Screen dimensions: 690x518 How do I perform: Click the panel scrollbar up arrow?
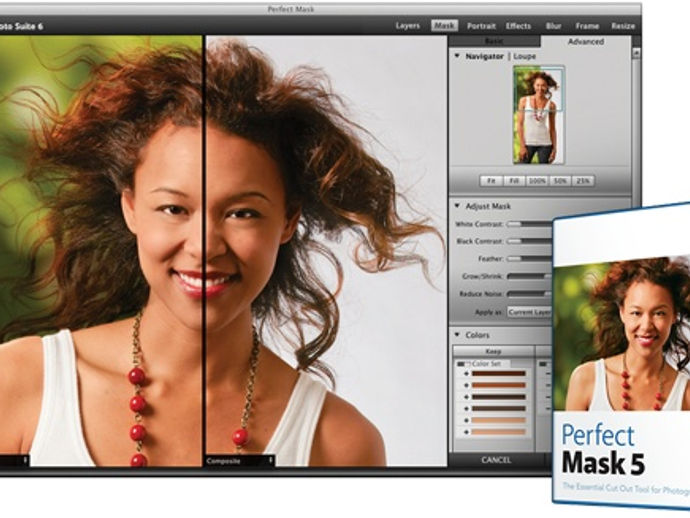[x=636, y=53]
